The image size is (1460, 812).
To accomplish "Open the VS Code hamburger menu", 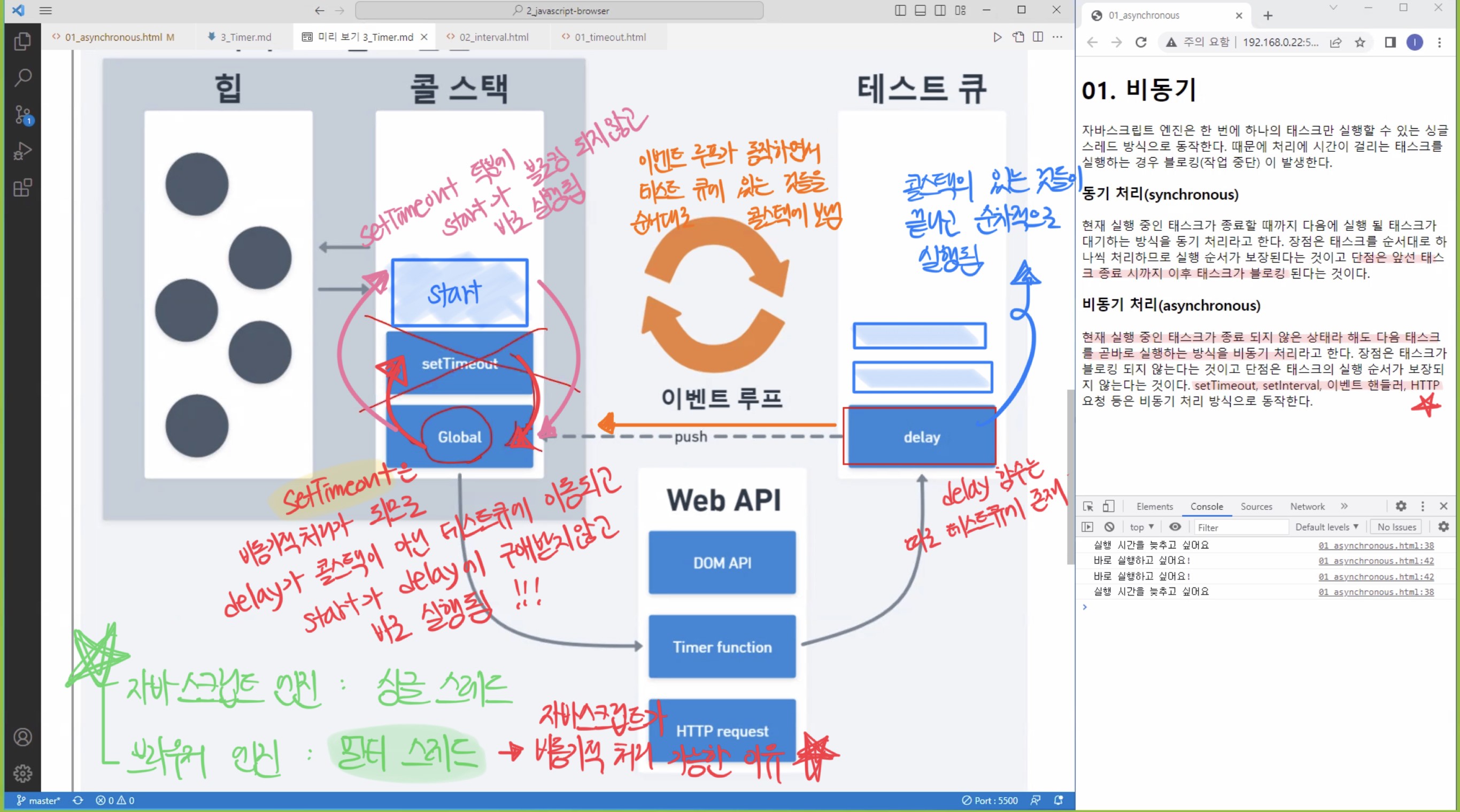I will (x=45, y=10).
